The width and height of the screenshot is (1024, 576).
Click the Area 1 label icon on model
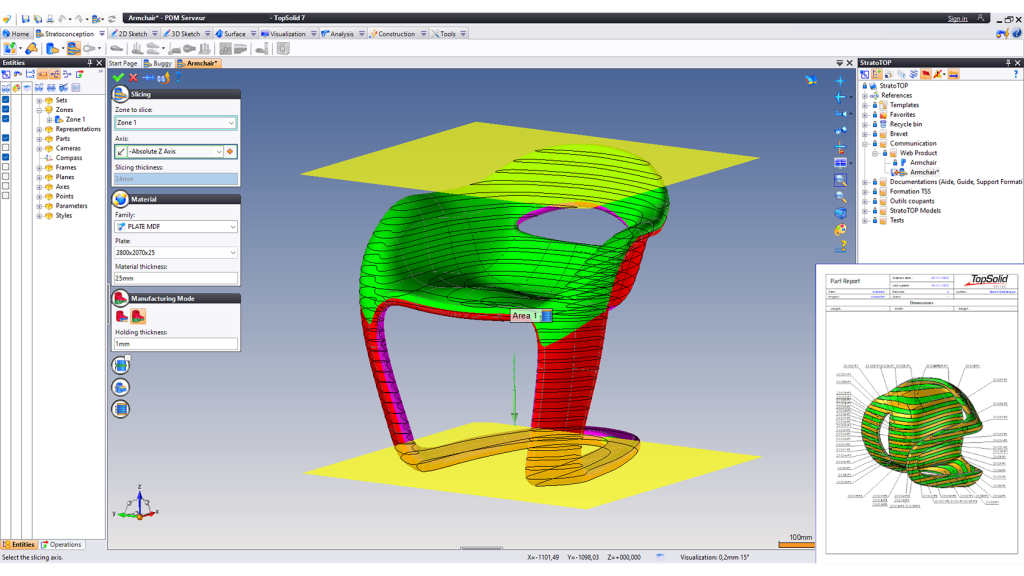pos(547,316)
